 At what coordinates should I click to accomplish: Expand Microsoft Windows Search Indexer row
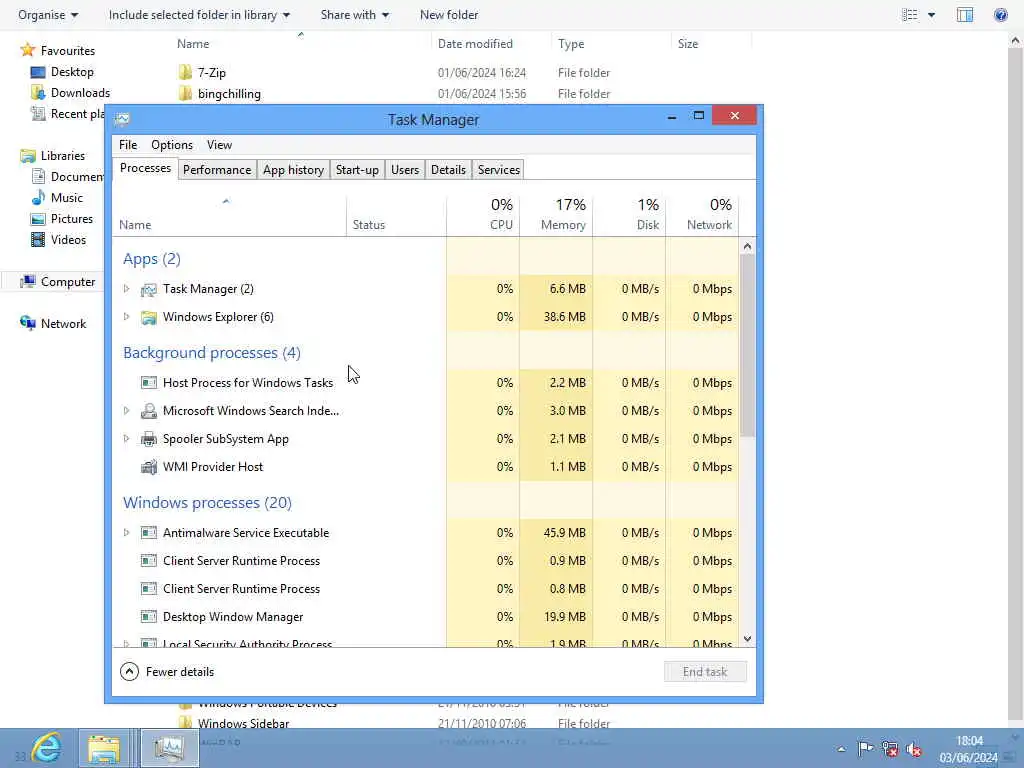click(127, 411)
